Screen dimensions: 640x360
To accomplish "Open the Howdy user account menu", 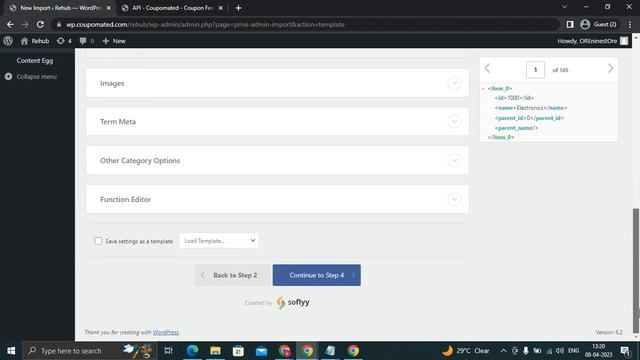I will pos(592,41).
